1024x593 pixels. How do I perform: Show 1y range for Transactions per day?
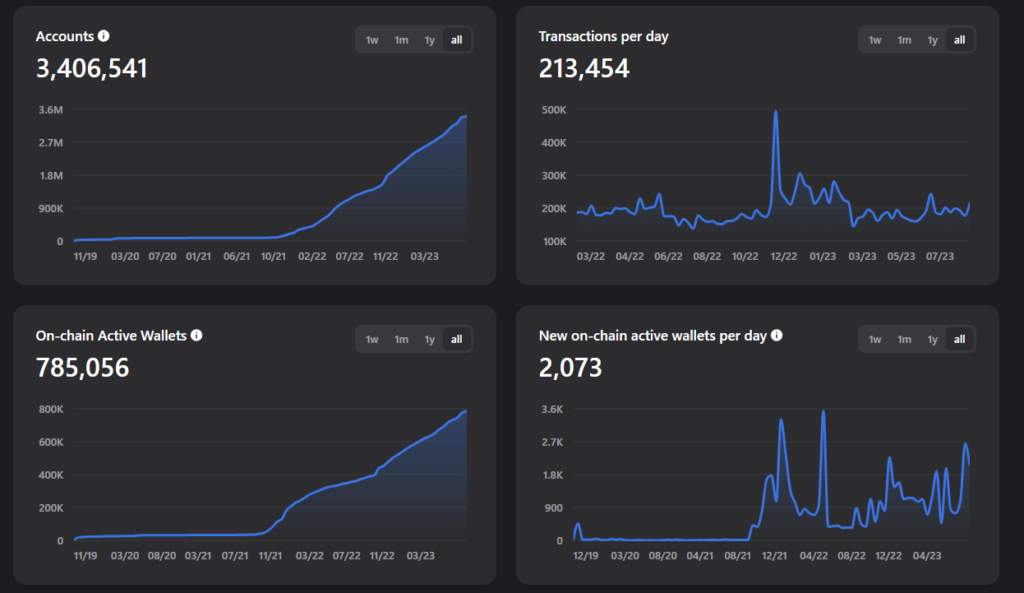coord(933,40)
